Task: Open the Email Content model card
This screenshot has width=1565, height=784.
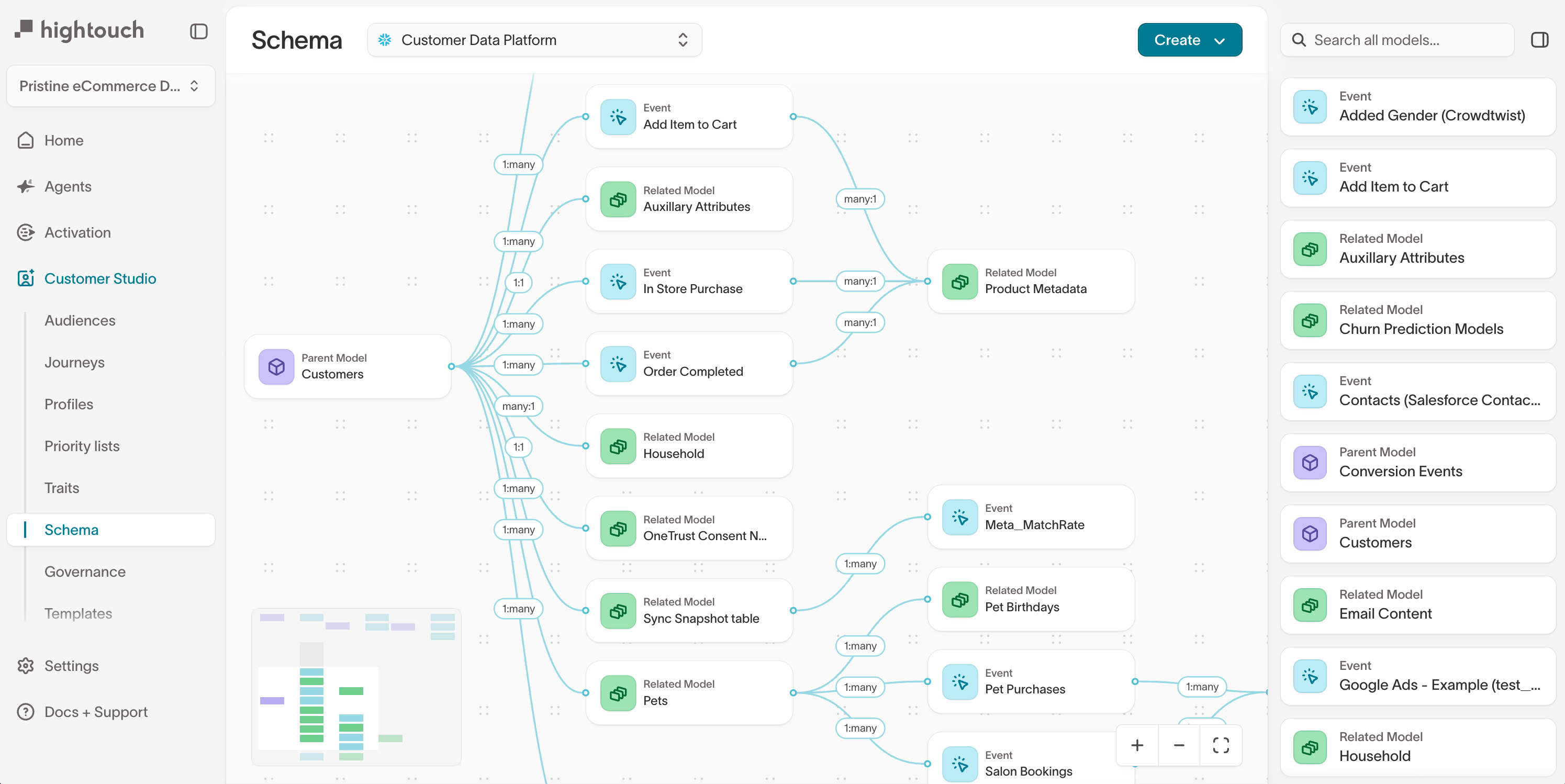Action: click(x=1418, y=605)
